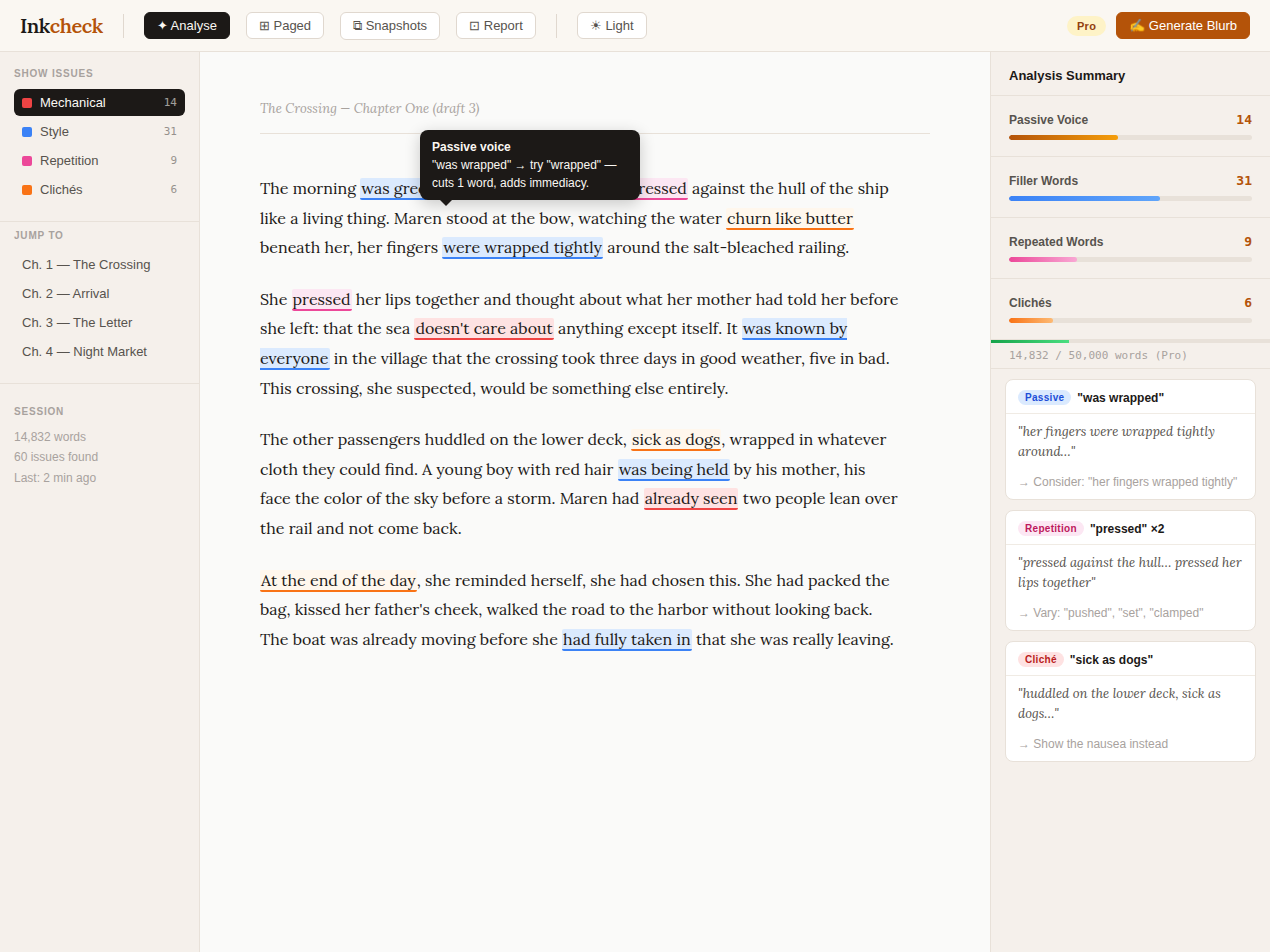Open the Cliché 'sick as dogs' card details
Viewport: 1270px width, 952px height.
point(1130,659)
